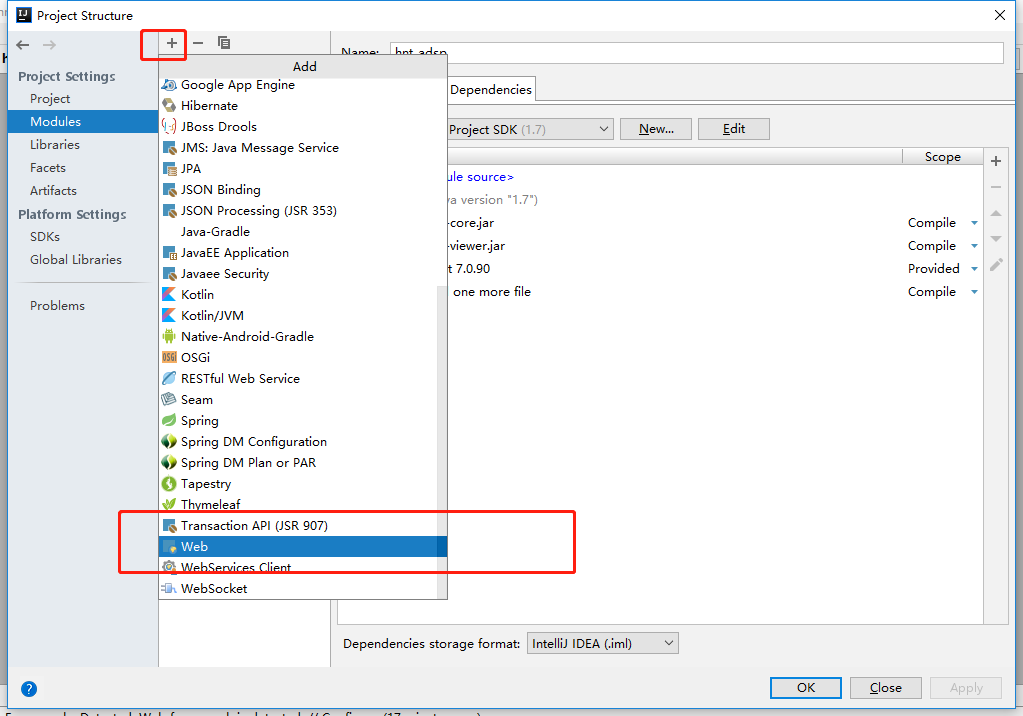Image resolution: width=1023 pixels, height=716 pixels.
Task: Click the New... SDK button
Action: click(656, 129)
